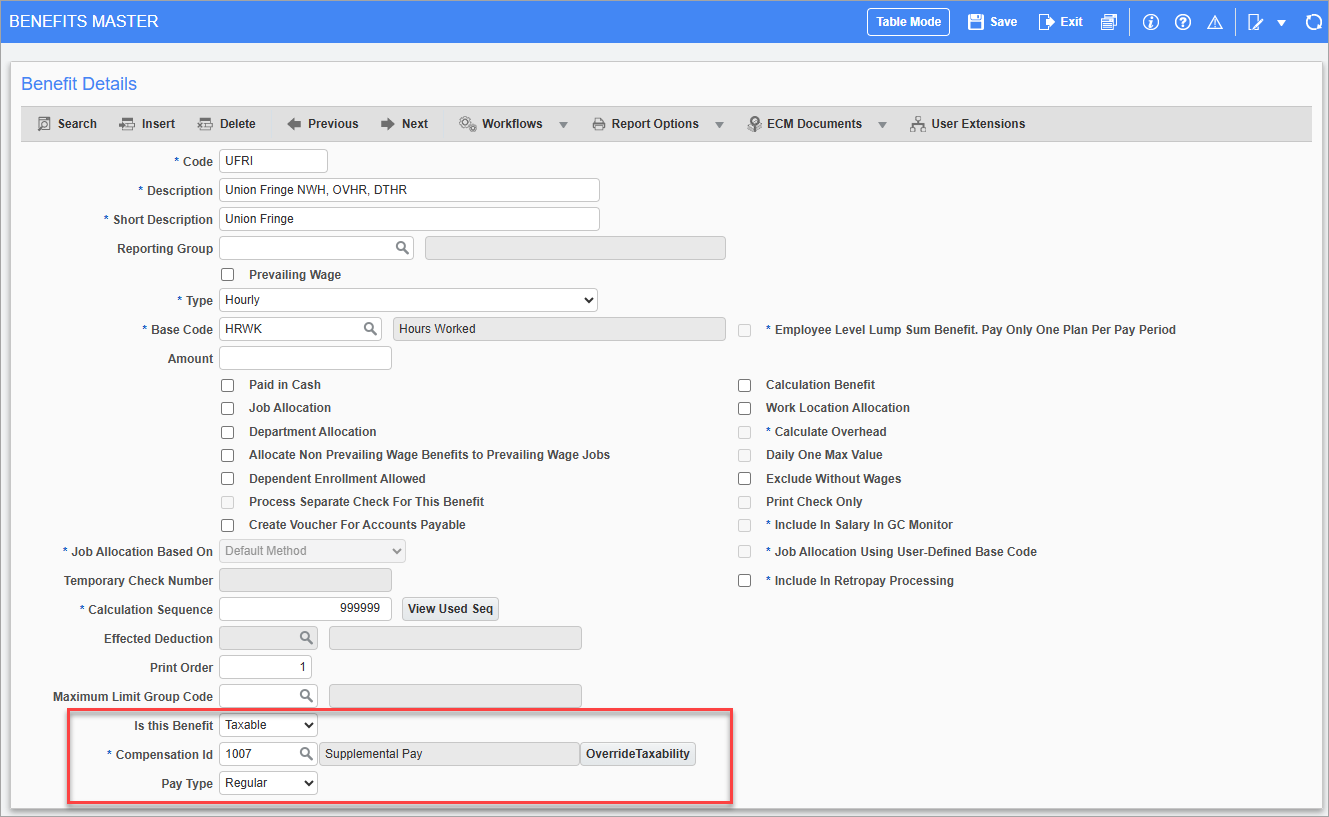
Task: Click the View Used Seq button
Action: (450, 609)
